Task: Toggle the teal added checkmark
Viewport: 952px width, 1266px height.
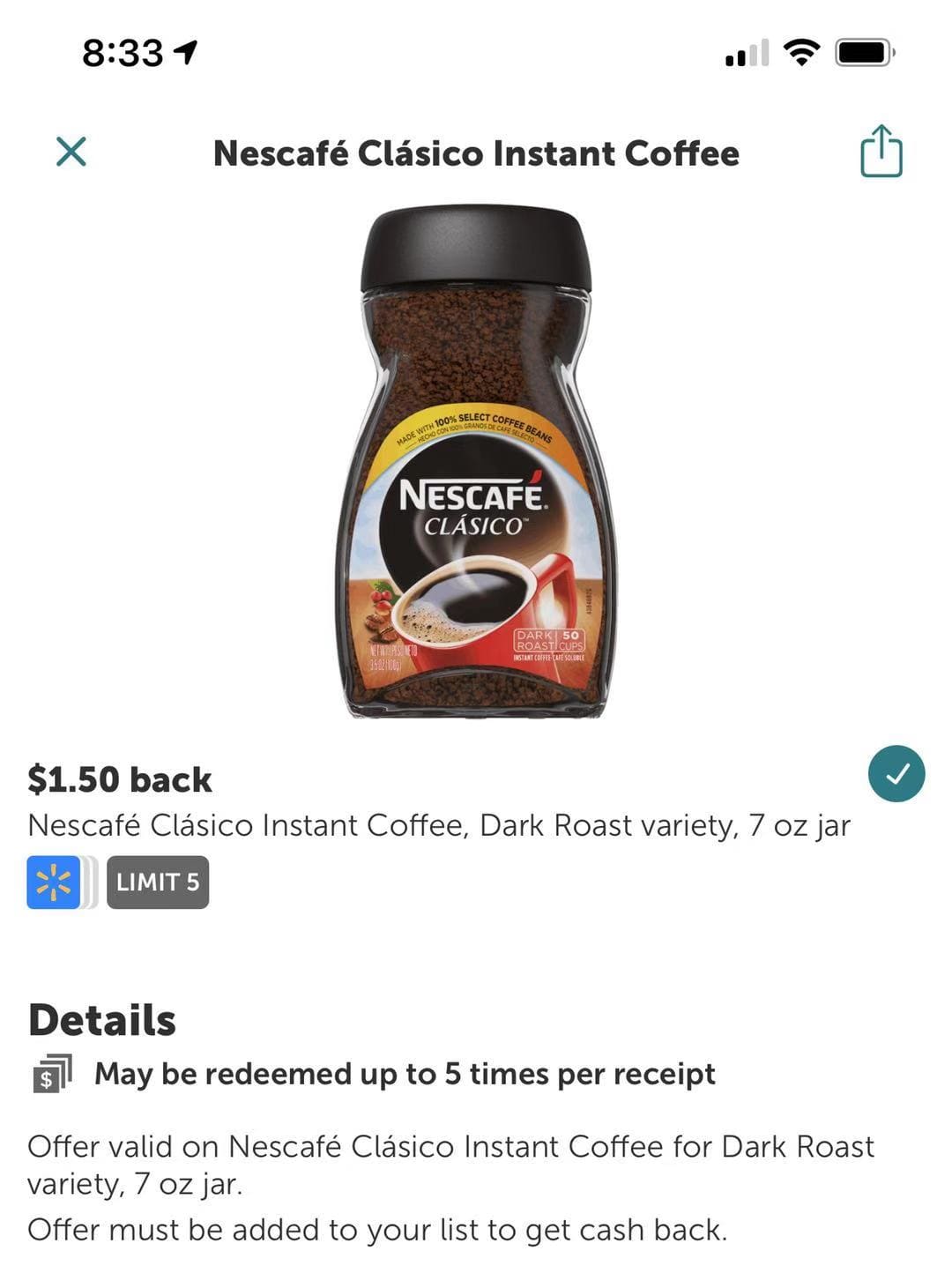Action: [896, 774]
